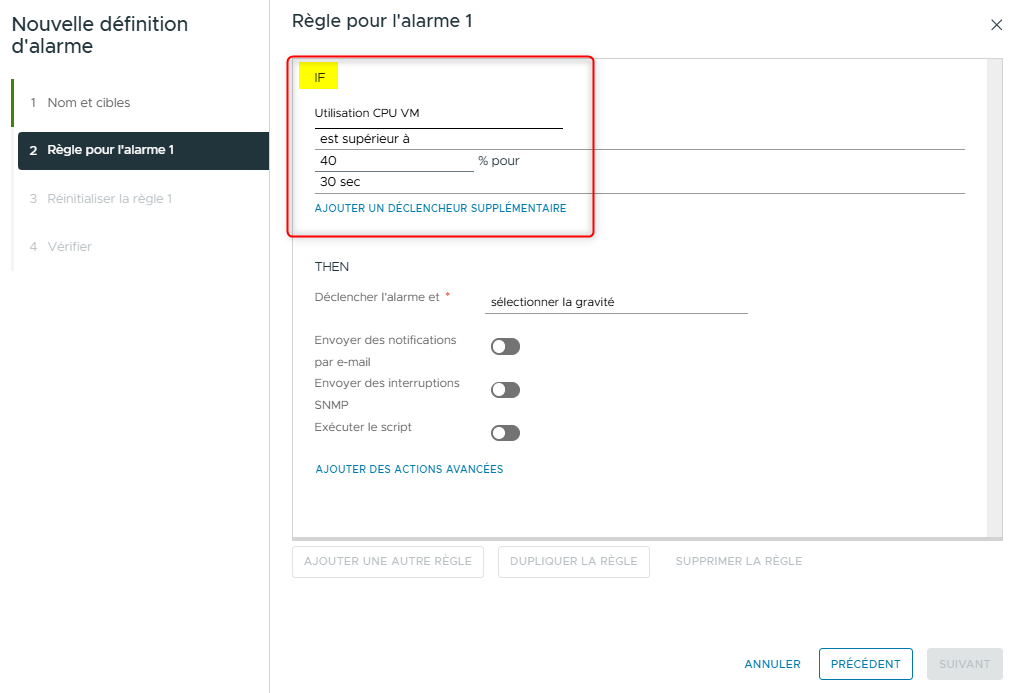
Task: Expand the 30 sec duration dropdown
Action: point(639,183)
